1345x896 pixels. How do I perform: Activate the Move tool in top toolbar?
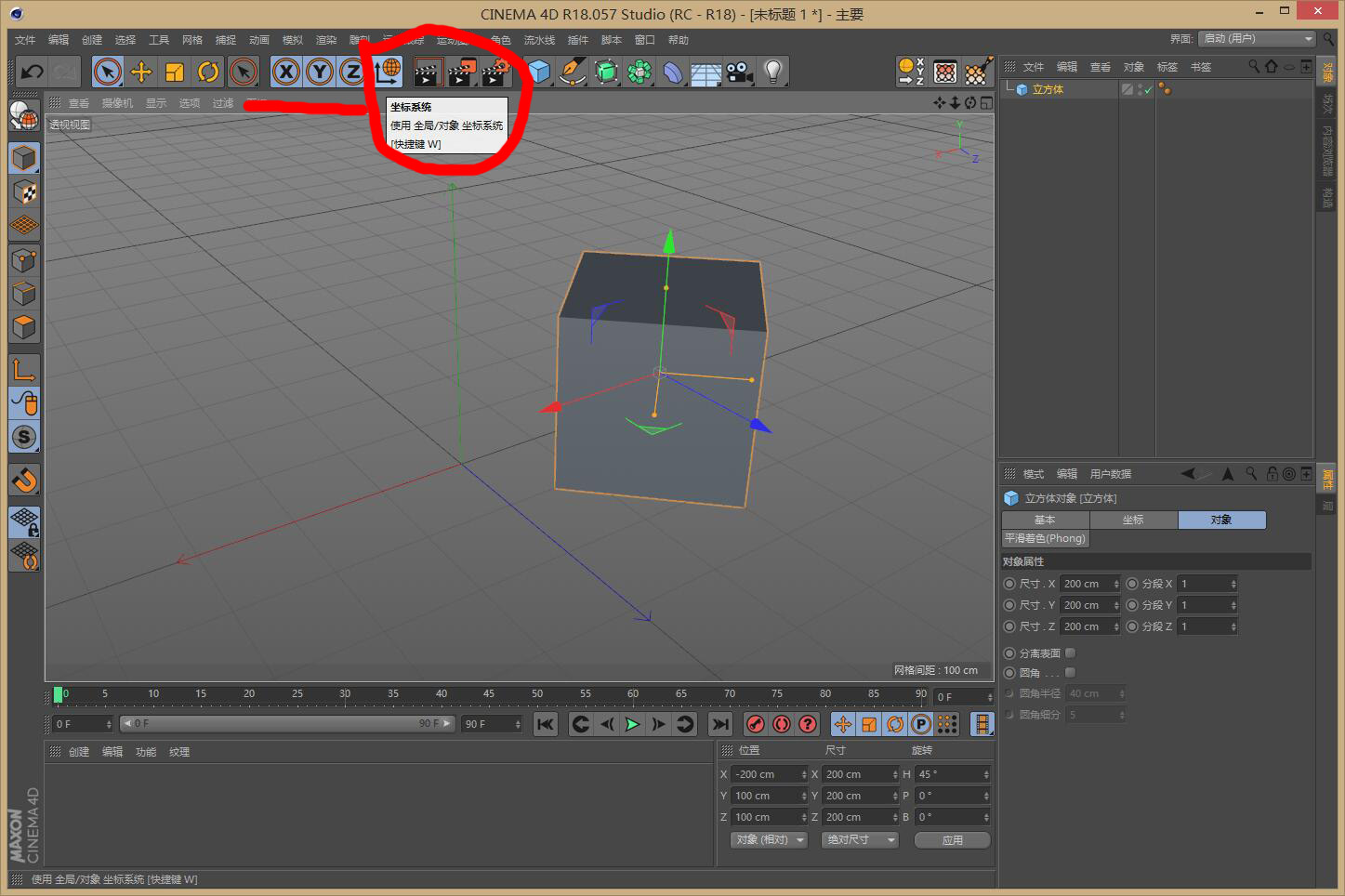coord(141,72)
